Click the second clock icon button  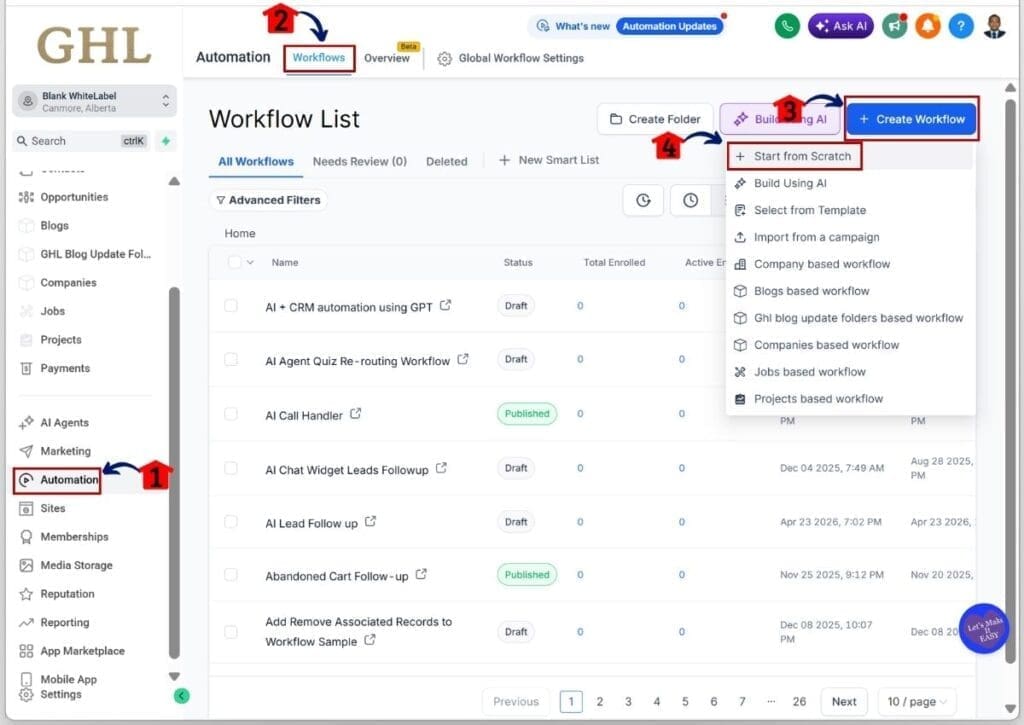(690, 200)
